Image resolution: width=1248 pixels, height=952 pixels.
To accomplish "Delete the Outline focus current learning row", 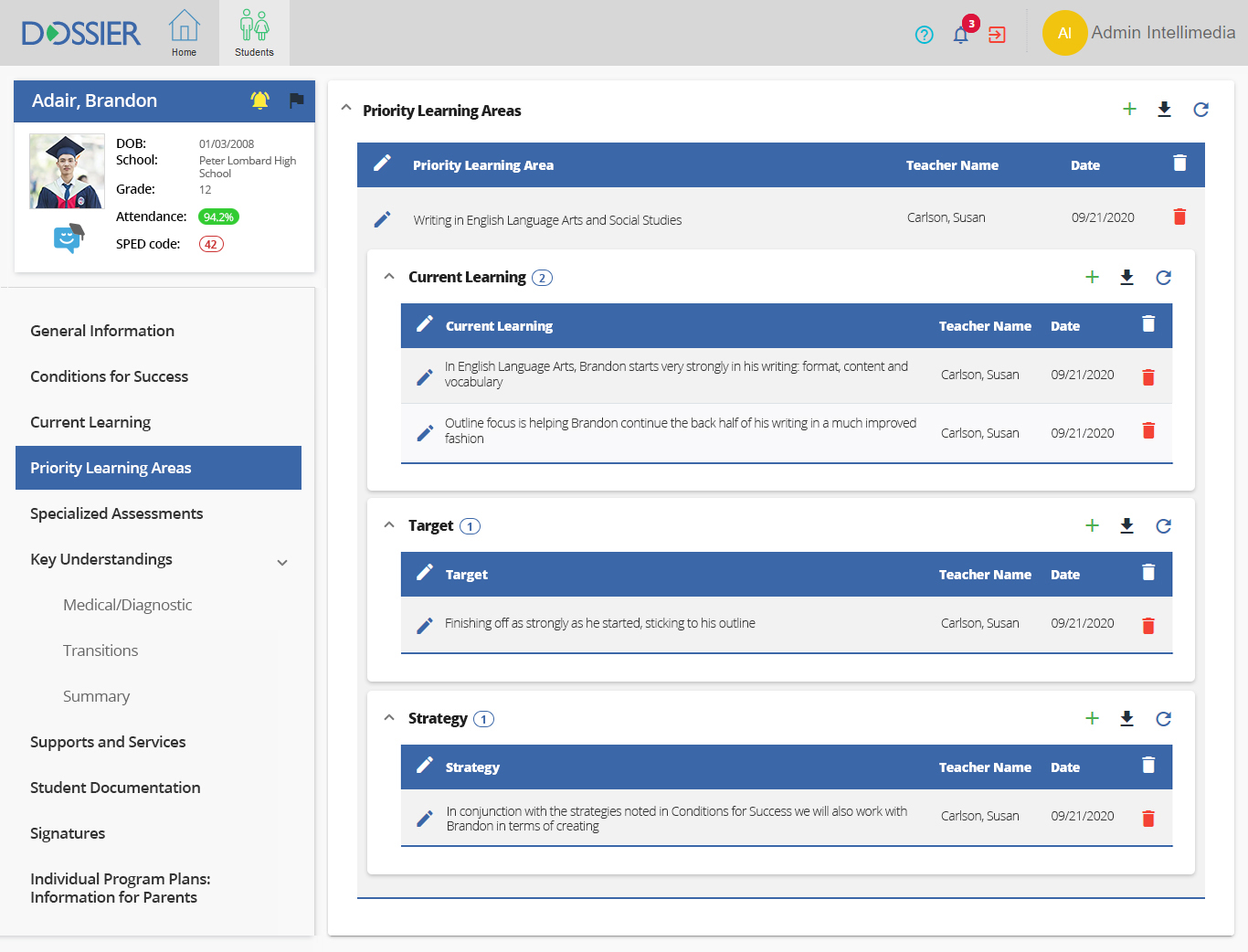I will click(1148, 430).
